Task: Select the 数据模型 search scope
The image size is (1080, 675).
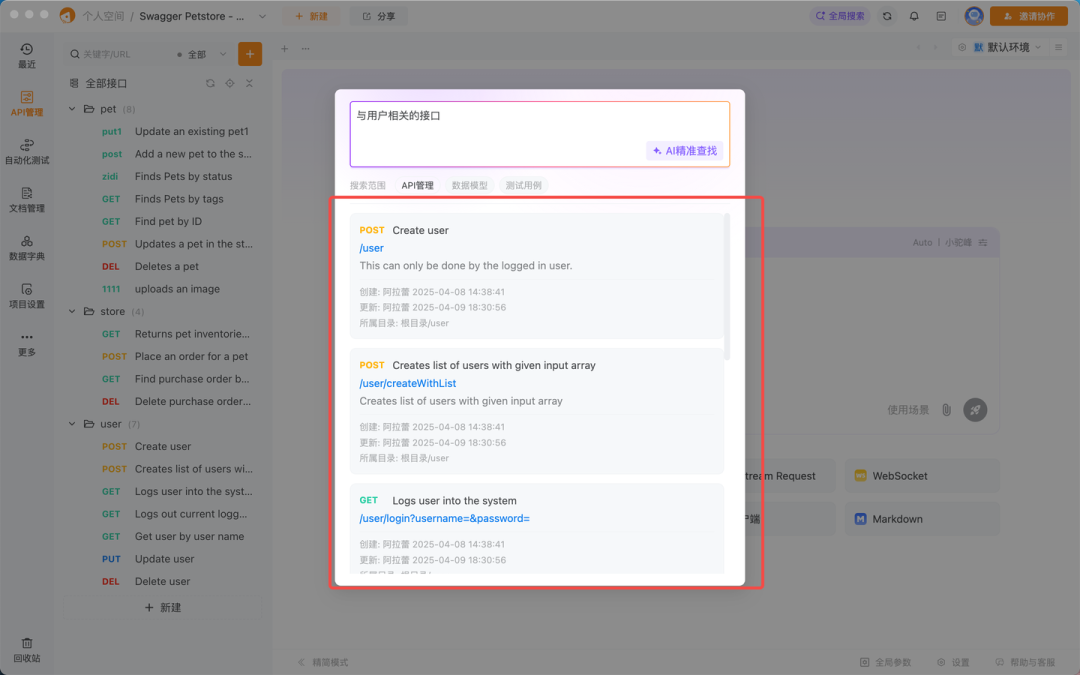Action: pos(469,185)
